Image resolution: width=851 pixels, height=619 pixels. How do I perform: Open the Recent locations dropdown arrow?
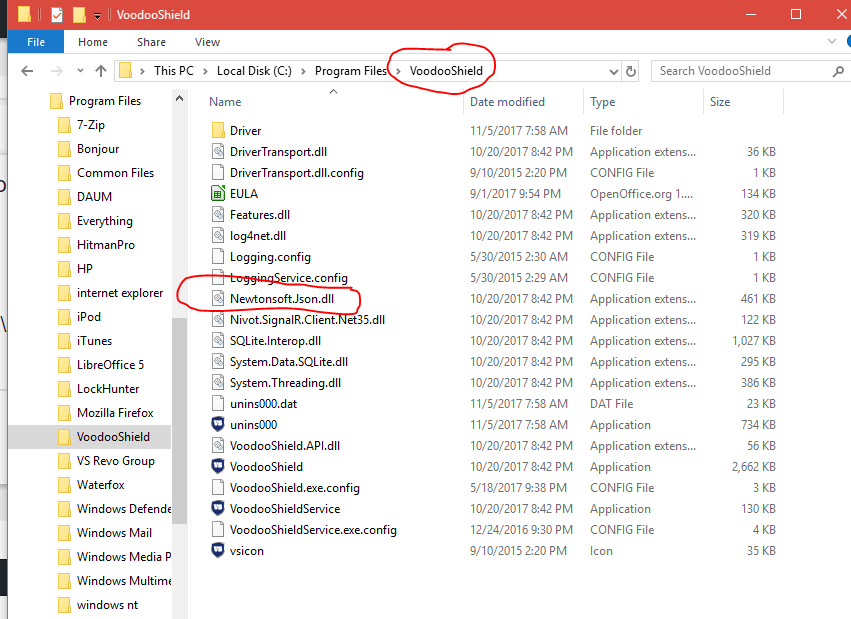click(80, 71)
